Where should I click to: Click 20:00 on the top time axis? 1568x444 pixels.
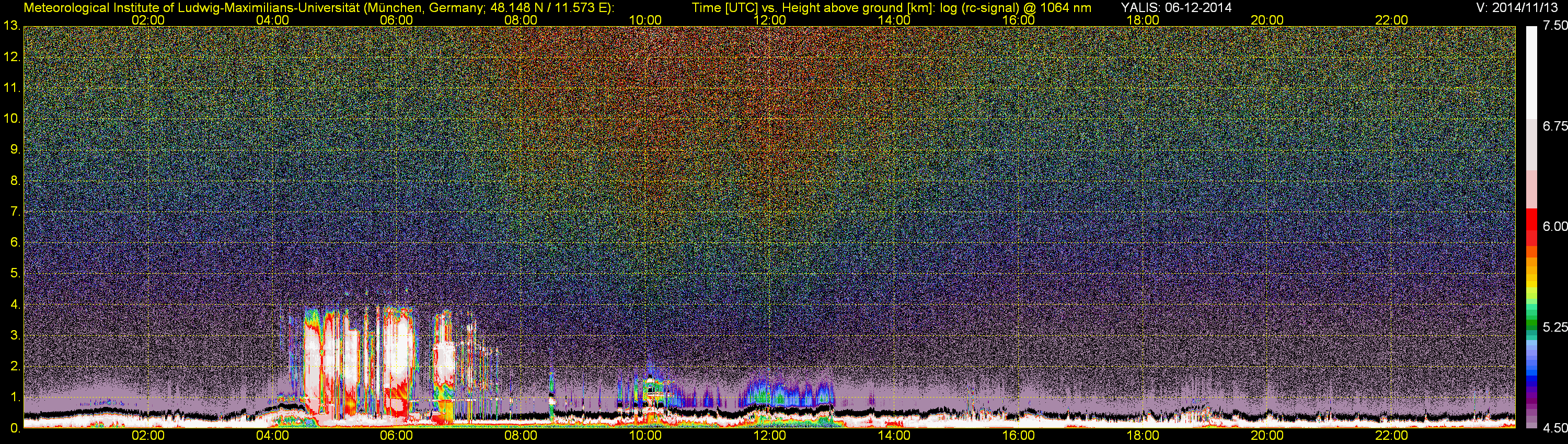click(1267, 20)
